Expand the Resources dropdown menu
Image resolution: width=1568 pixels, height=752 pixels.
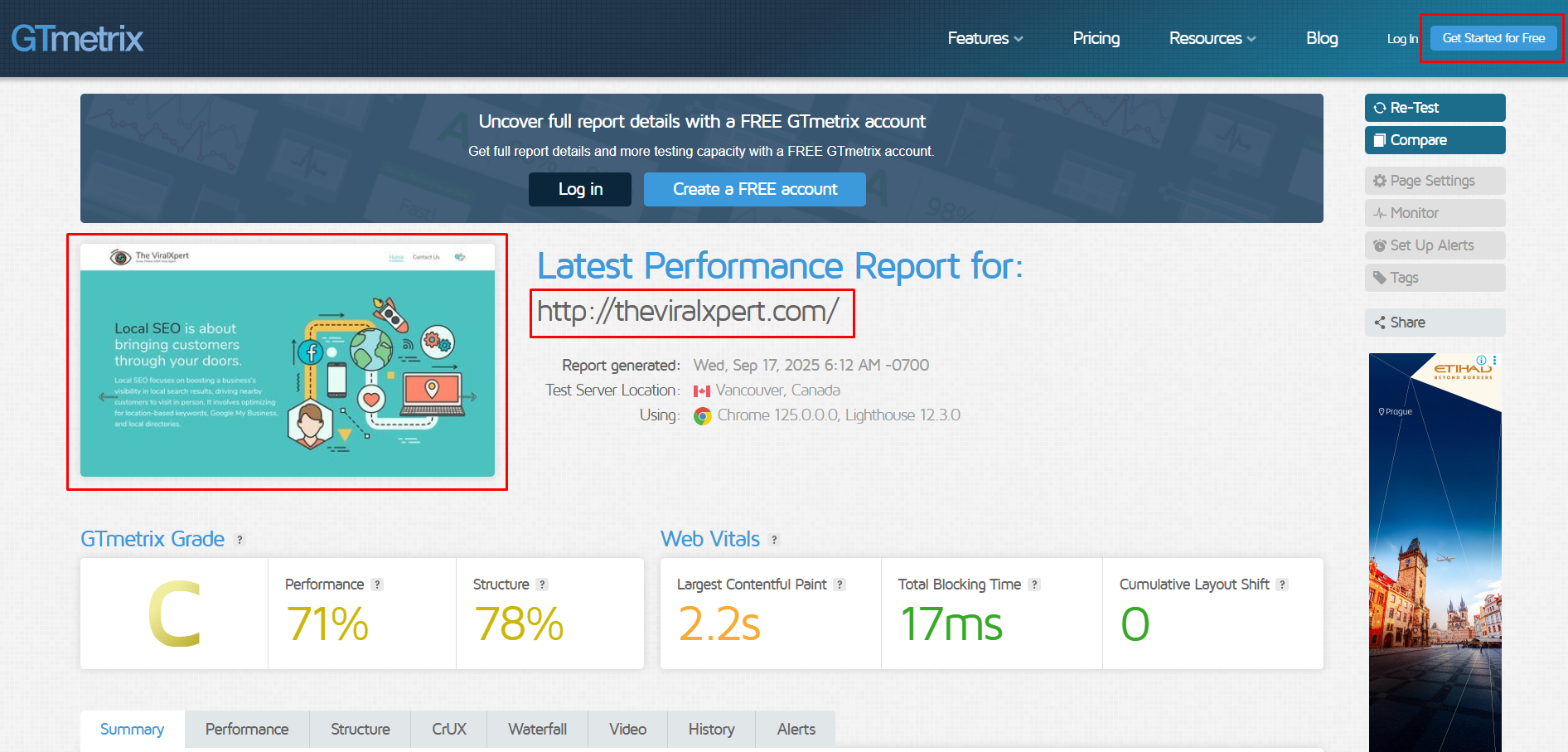pos(1212,38)
